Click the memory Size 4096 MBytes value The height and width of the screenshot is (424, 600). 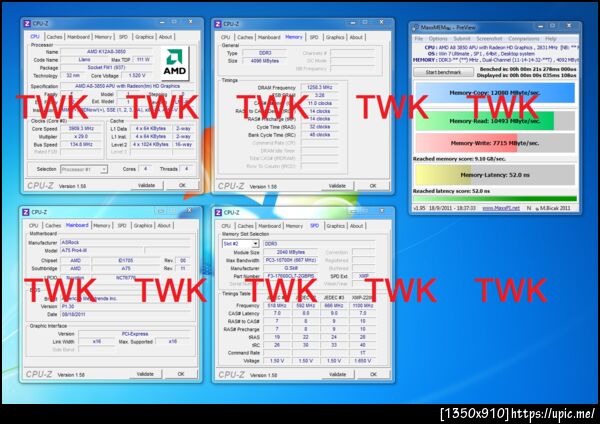(x=265, y=61)
